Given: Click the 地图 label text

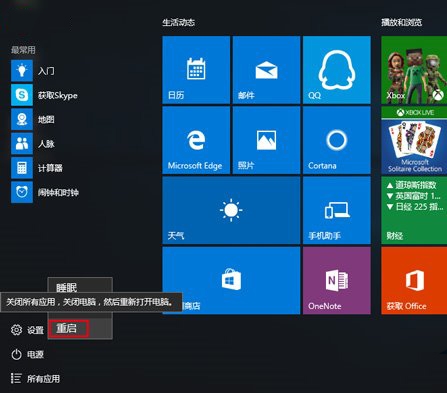Looking at the screenshot, I should click(46, 119).
